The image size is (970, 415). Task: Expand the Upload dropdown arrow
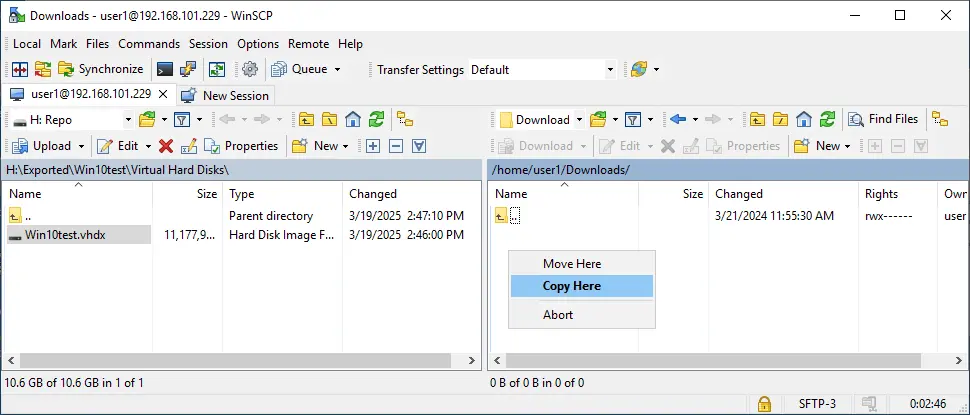coord(82,146)
